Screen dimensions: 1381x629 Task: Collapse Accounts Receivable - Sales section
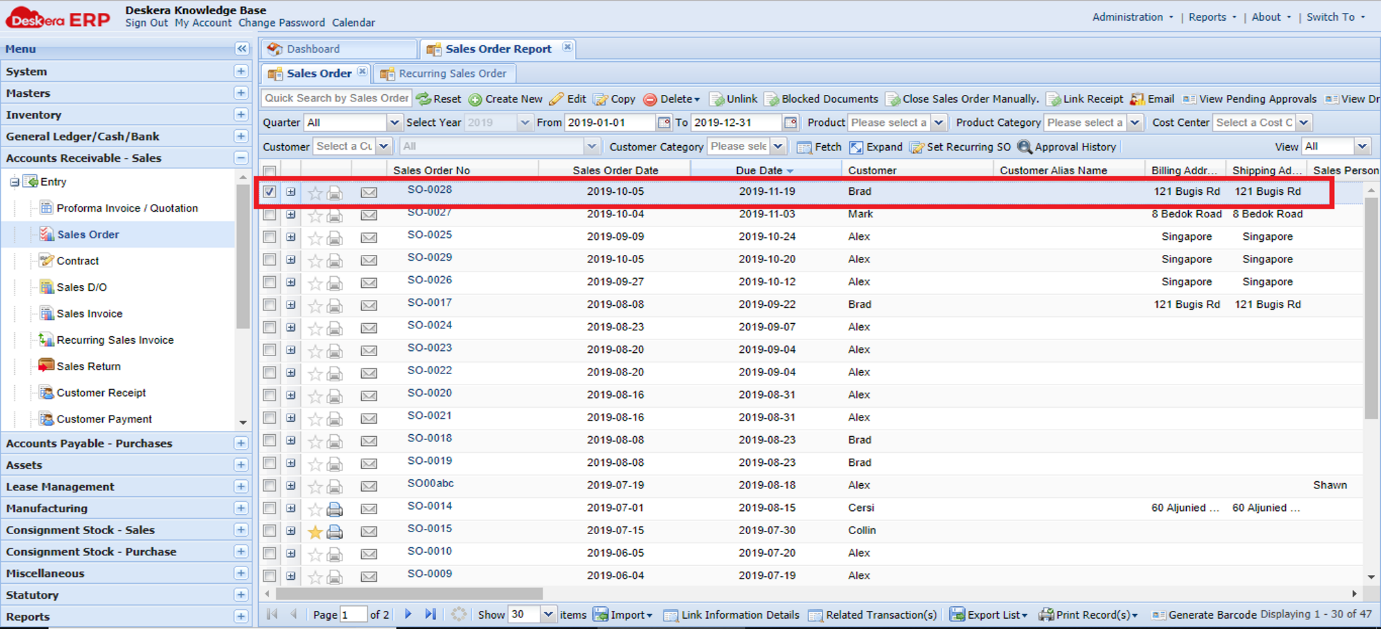(x=241, y=158)
